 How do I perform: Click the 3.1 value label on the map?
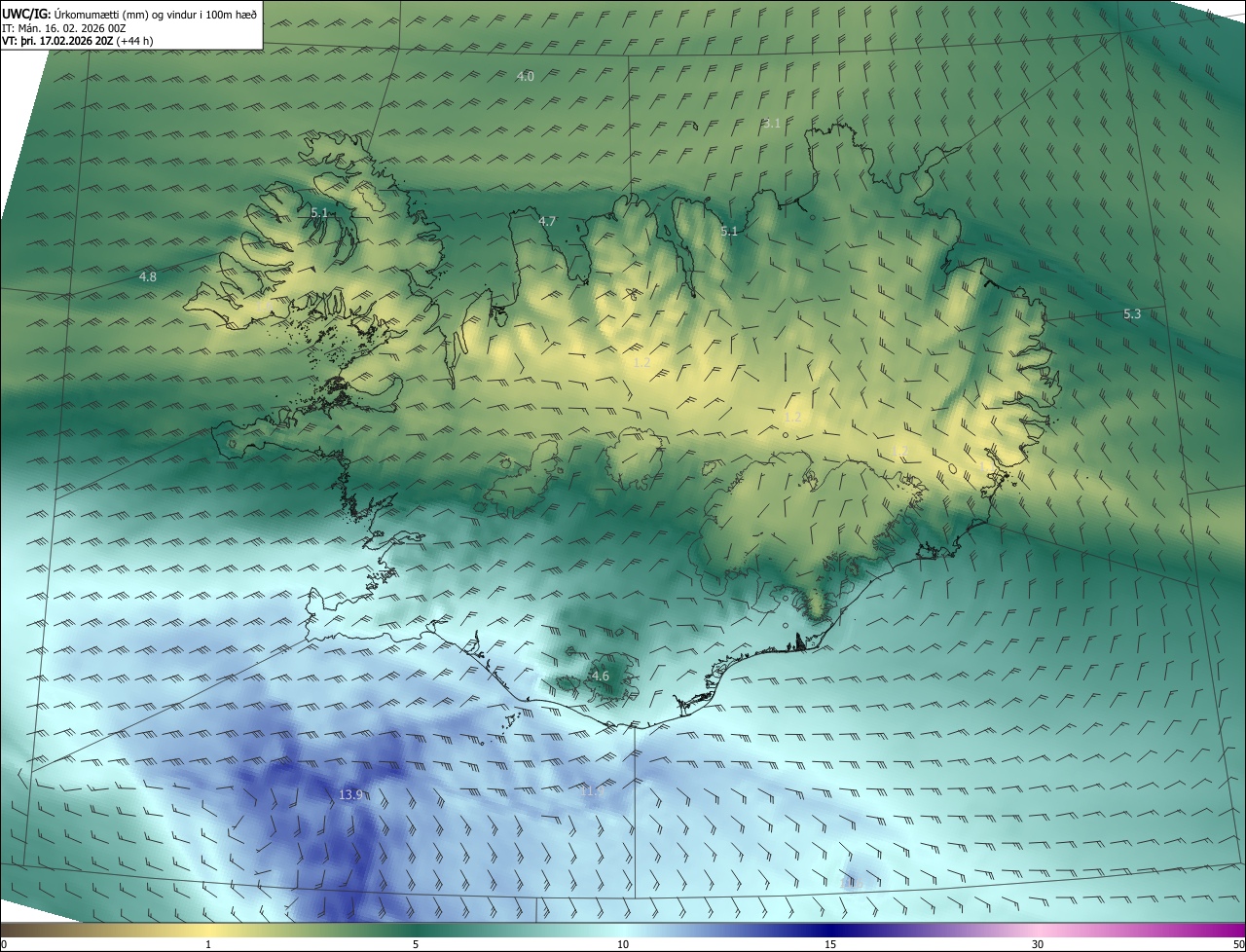(x=772, y=123)
